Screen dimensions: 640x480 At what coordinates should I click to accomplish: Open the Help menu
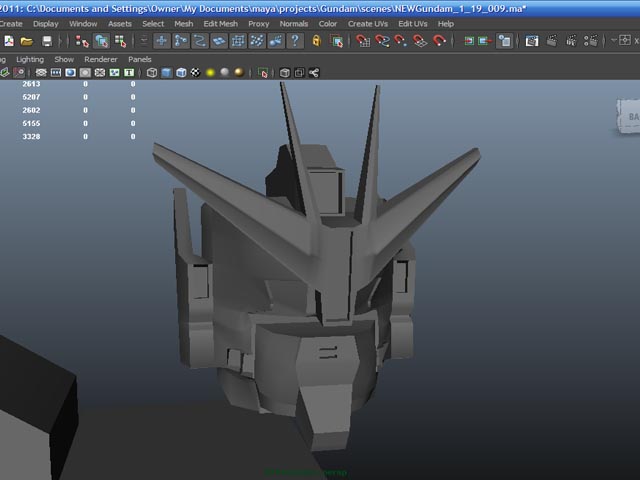pos(446,24)
